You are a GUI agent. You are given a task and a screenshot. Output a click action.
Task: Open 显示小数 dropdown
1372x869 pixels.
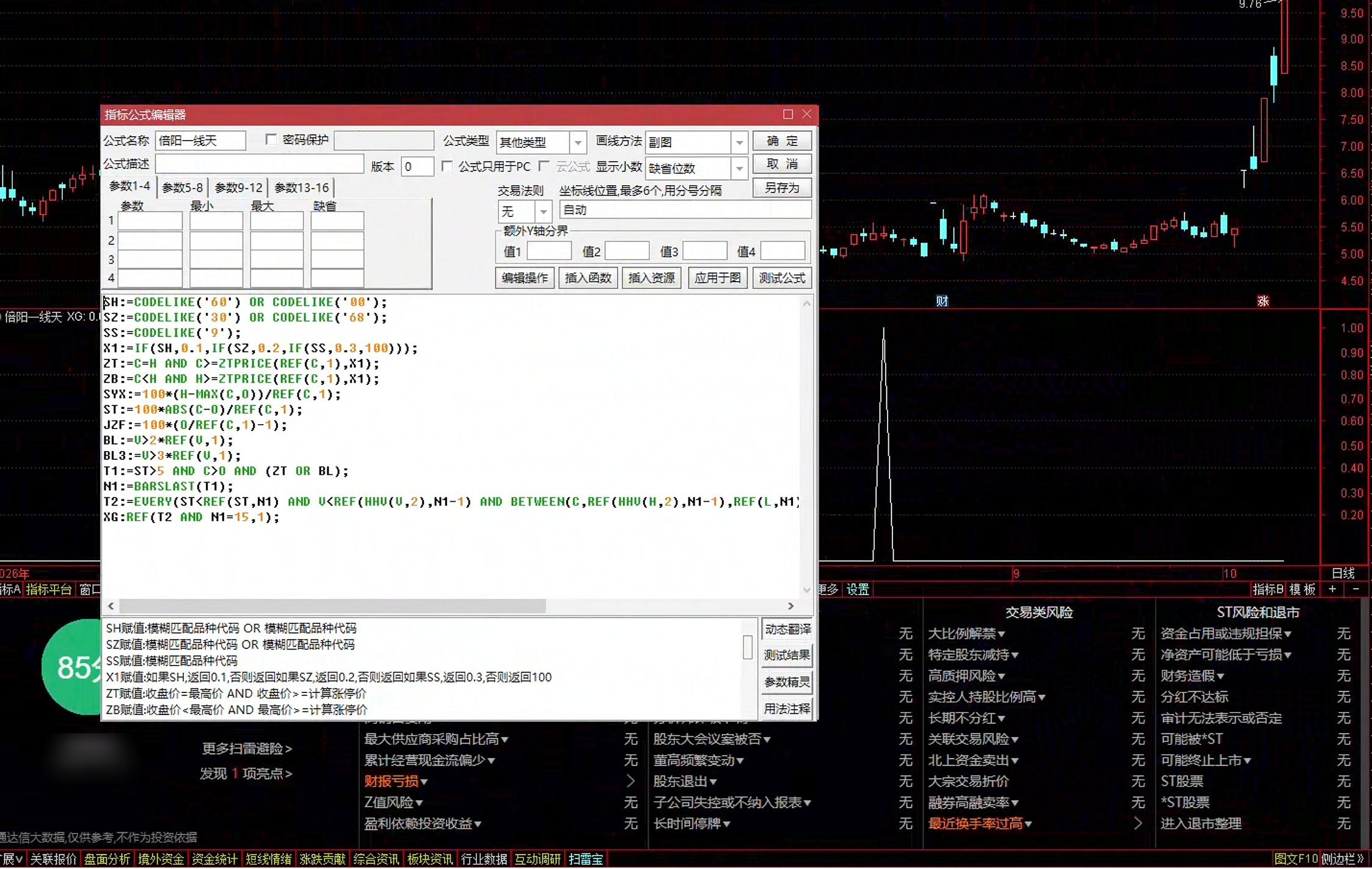pyautogui.click(x=739, y=168)
